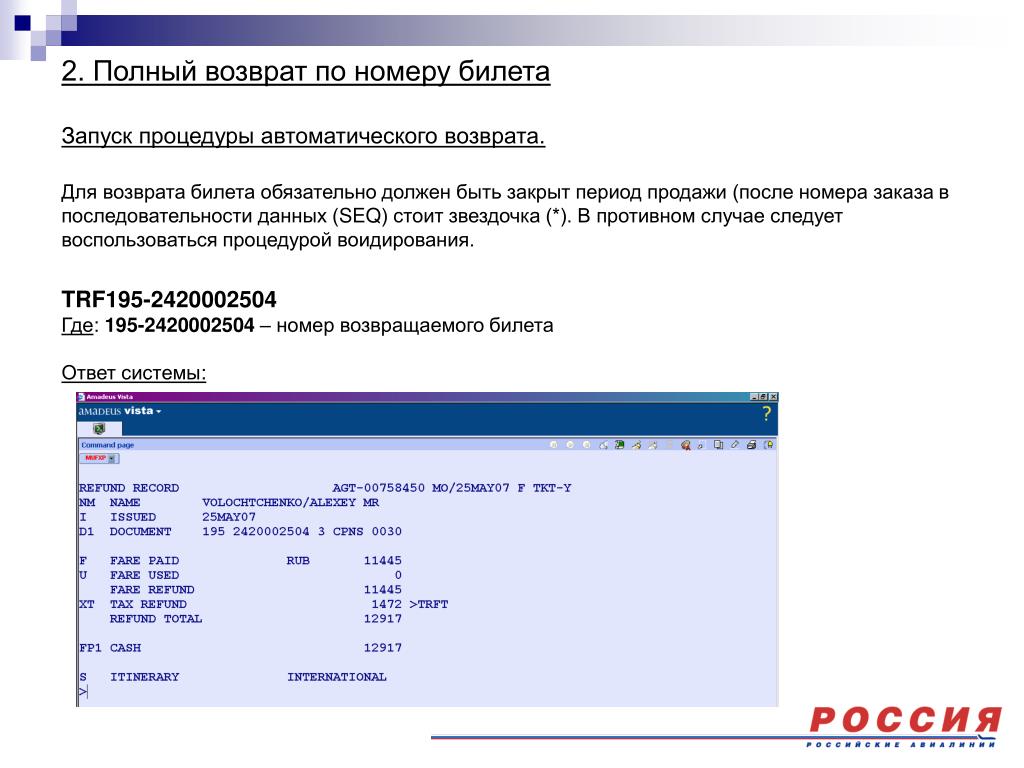Click the FARE USED value 0
1024x768 pixels.
pos(398,575)
